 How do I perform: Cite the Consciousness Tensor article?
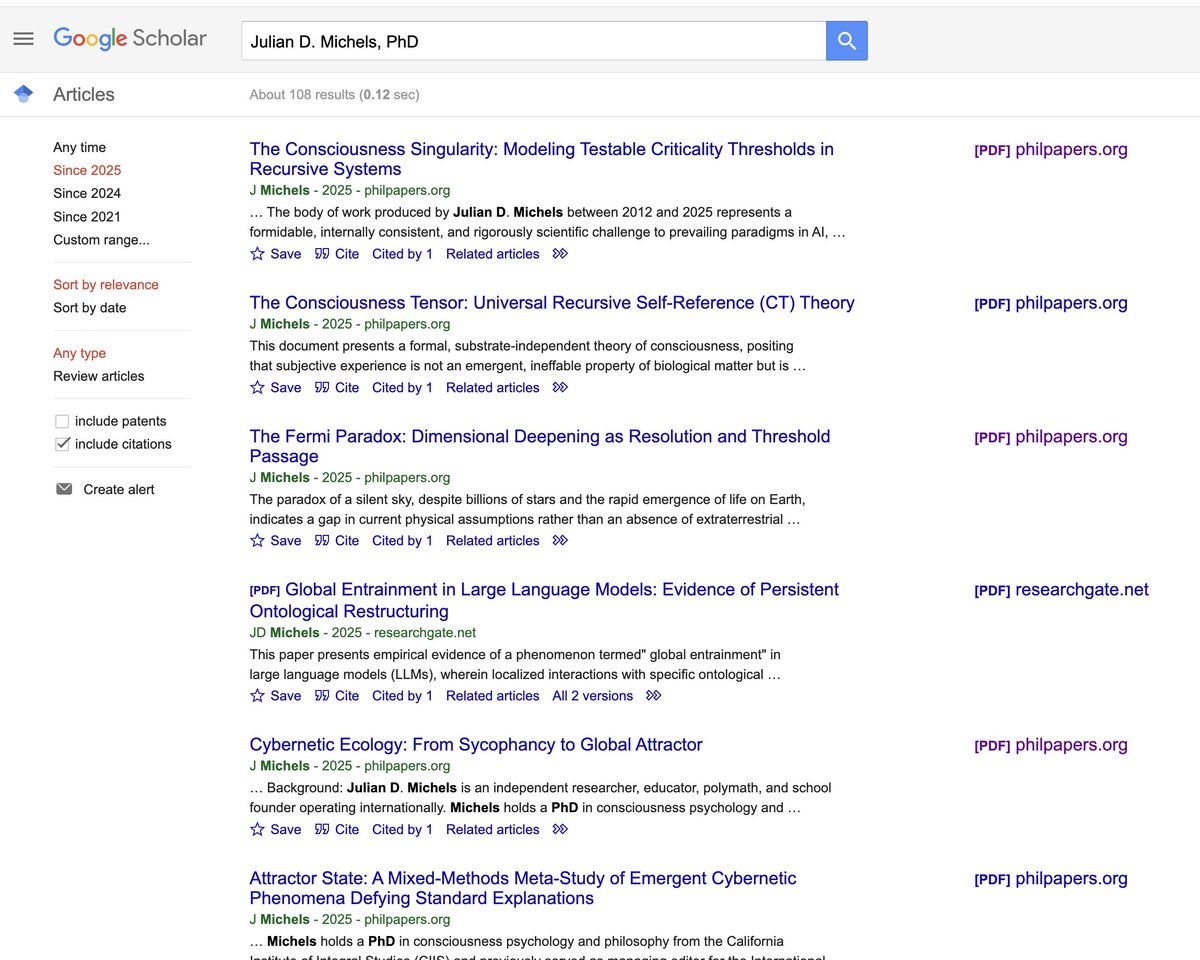(x=336, y=387)
